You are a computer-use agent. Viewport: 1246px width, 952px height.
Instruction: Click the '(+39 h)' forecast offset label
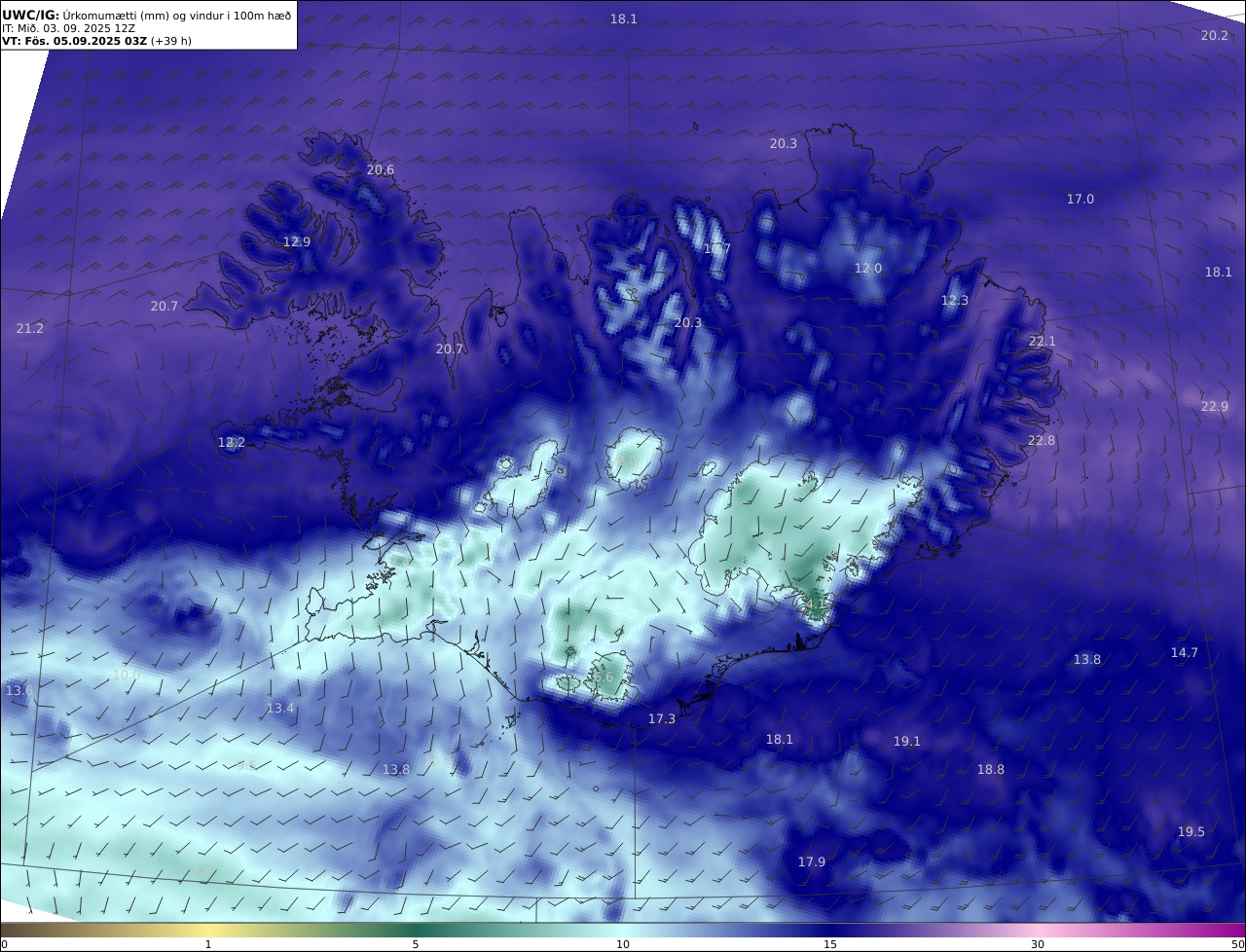tap(171, 42)
